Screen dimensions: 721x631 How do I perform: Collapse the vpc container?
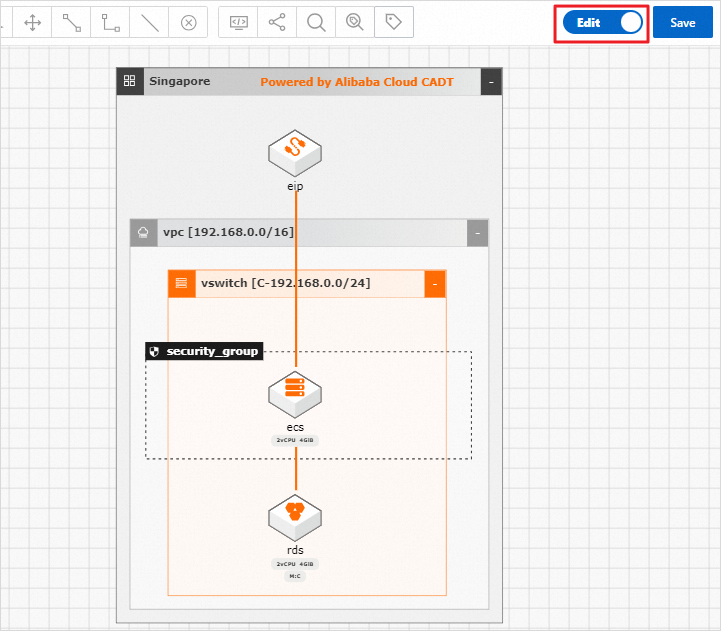pos(478,233)
